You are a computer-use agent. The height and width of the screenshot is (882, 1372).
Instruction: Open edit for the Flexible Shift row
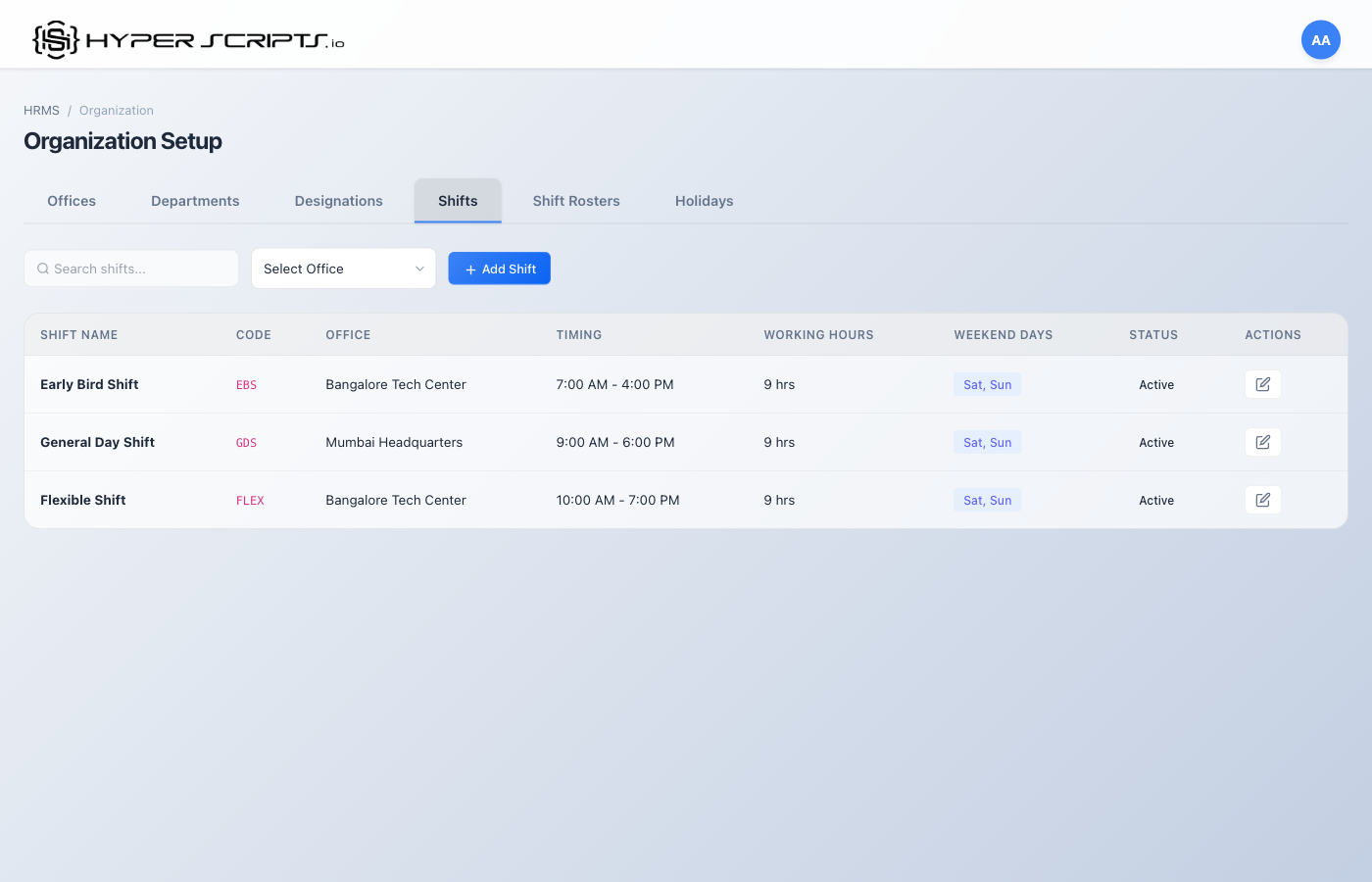pyautogui.click(x=1262, y=500)
